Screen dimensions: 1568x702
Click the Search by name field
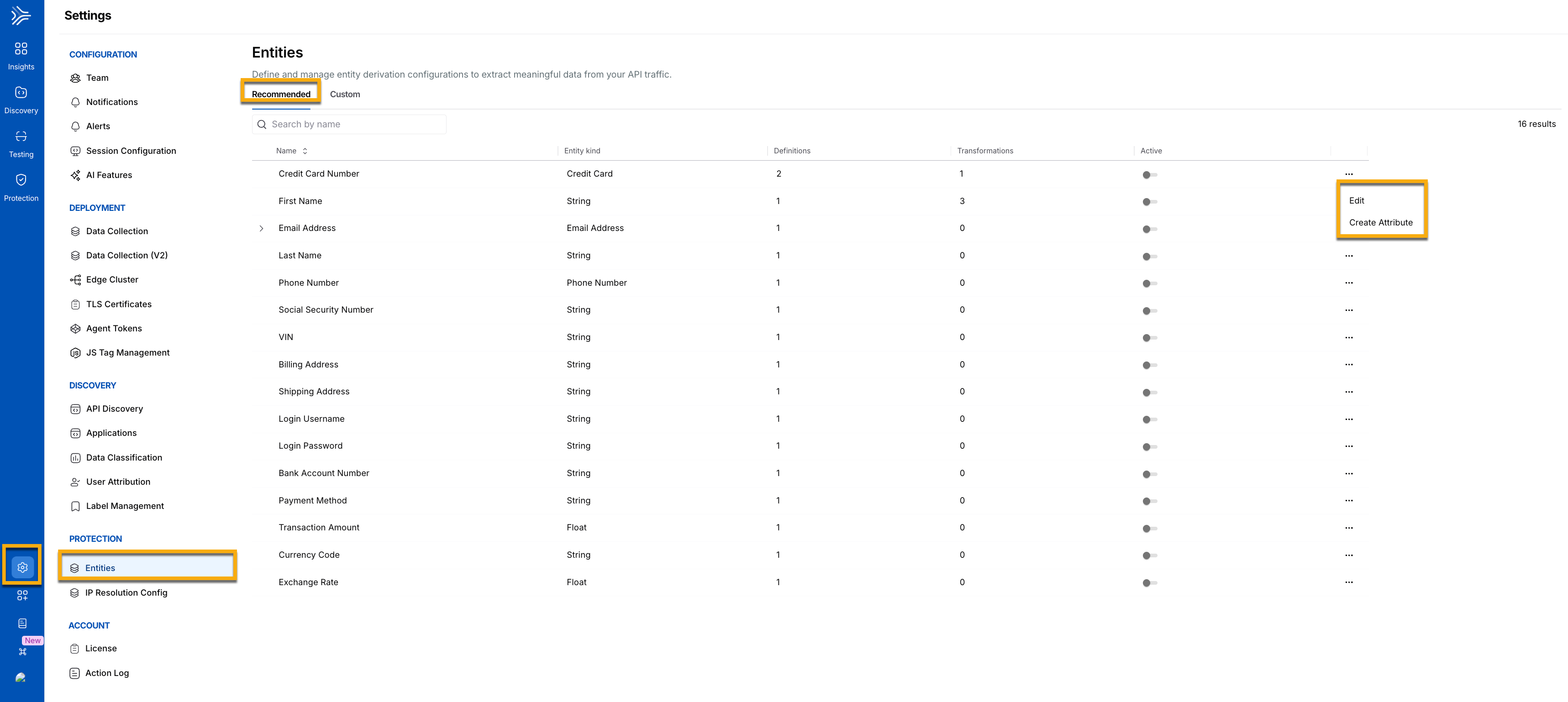pos(349,125)
